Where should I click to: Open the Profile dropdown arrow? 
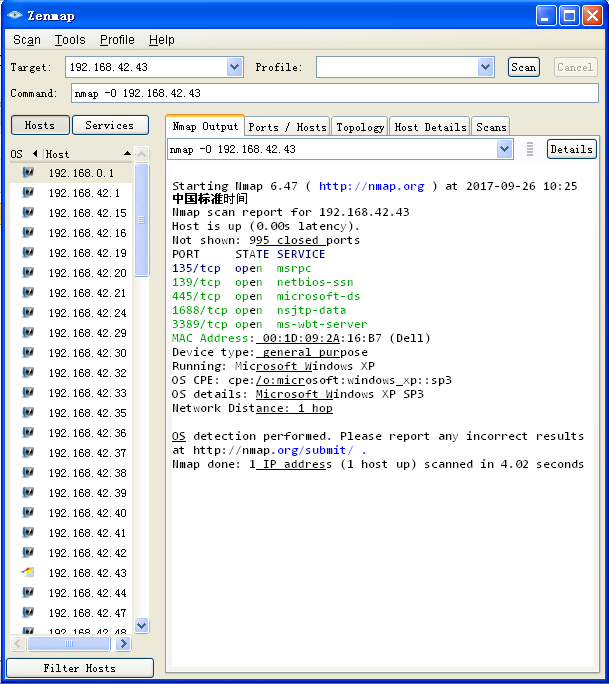coord(486,67)
